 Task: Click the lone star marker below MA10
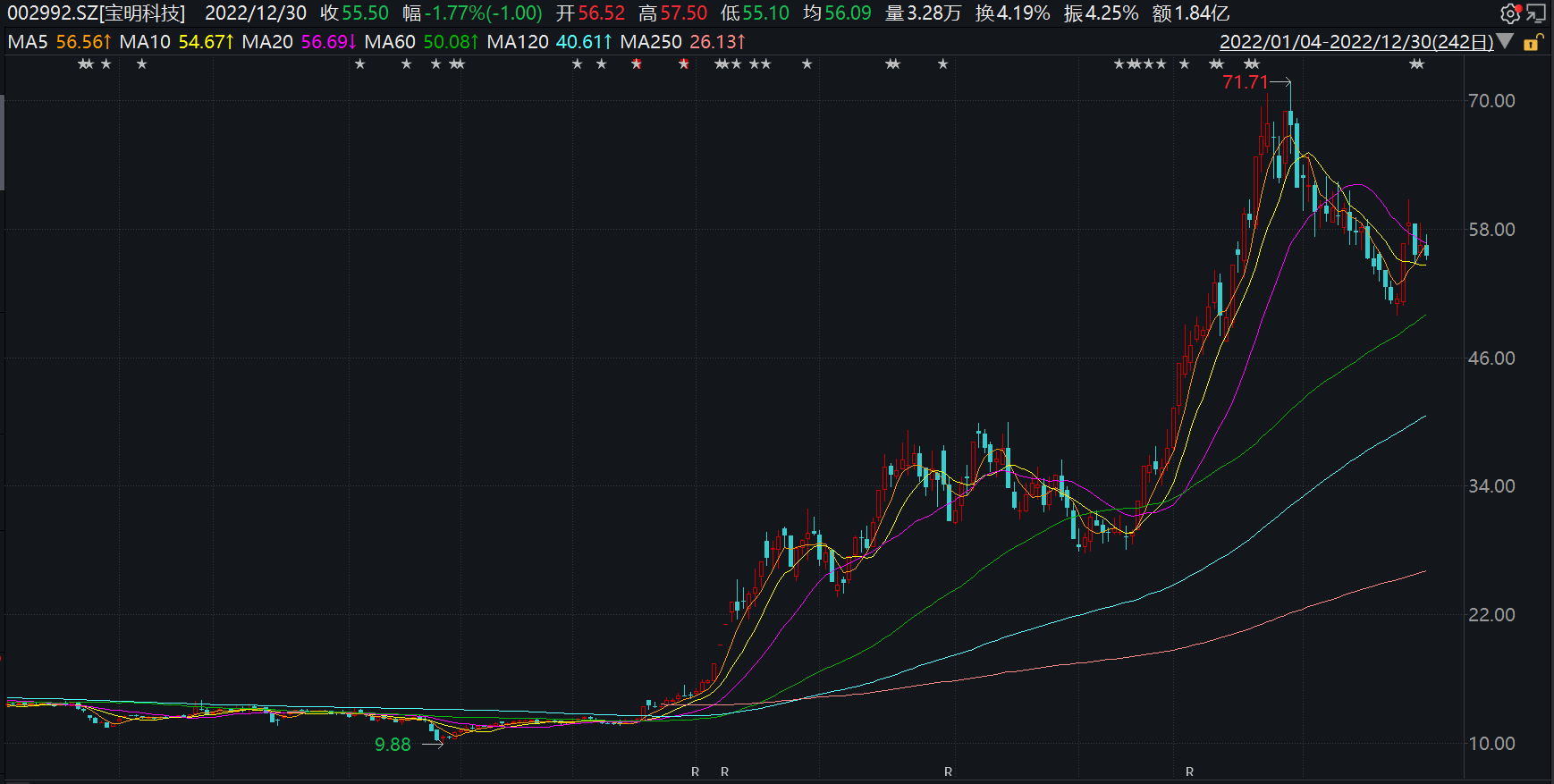(x=141, y=64)
